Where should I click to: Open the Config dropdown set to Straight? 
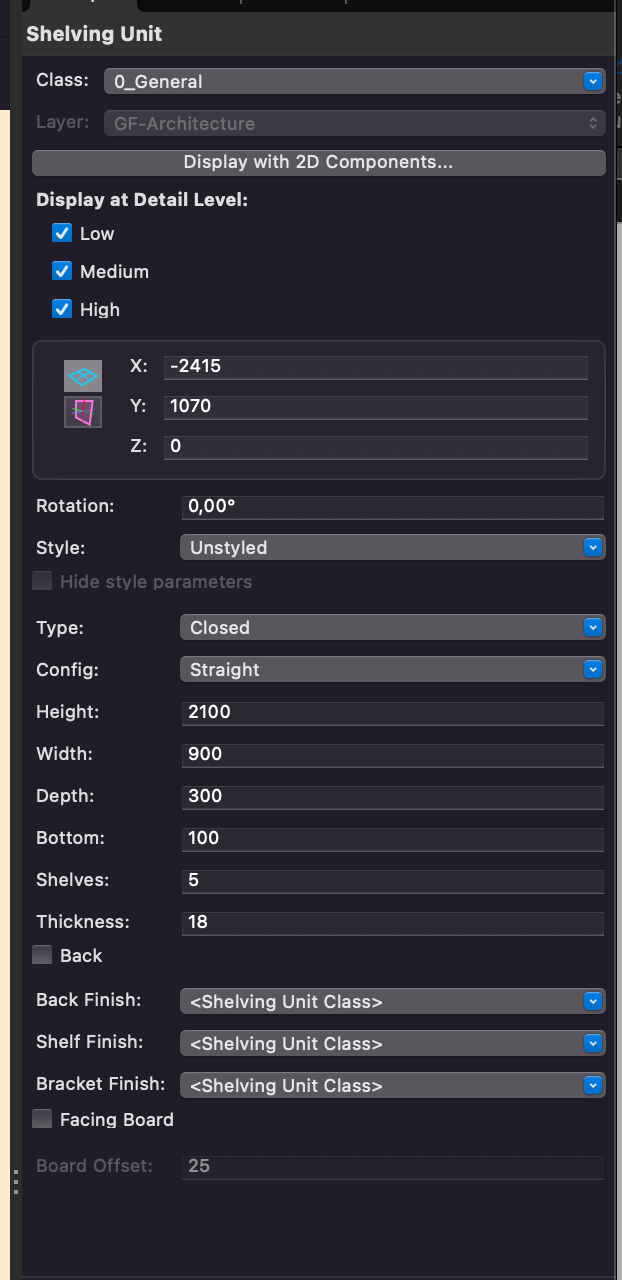(392, 670)
